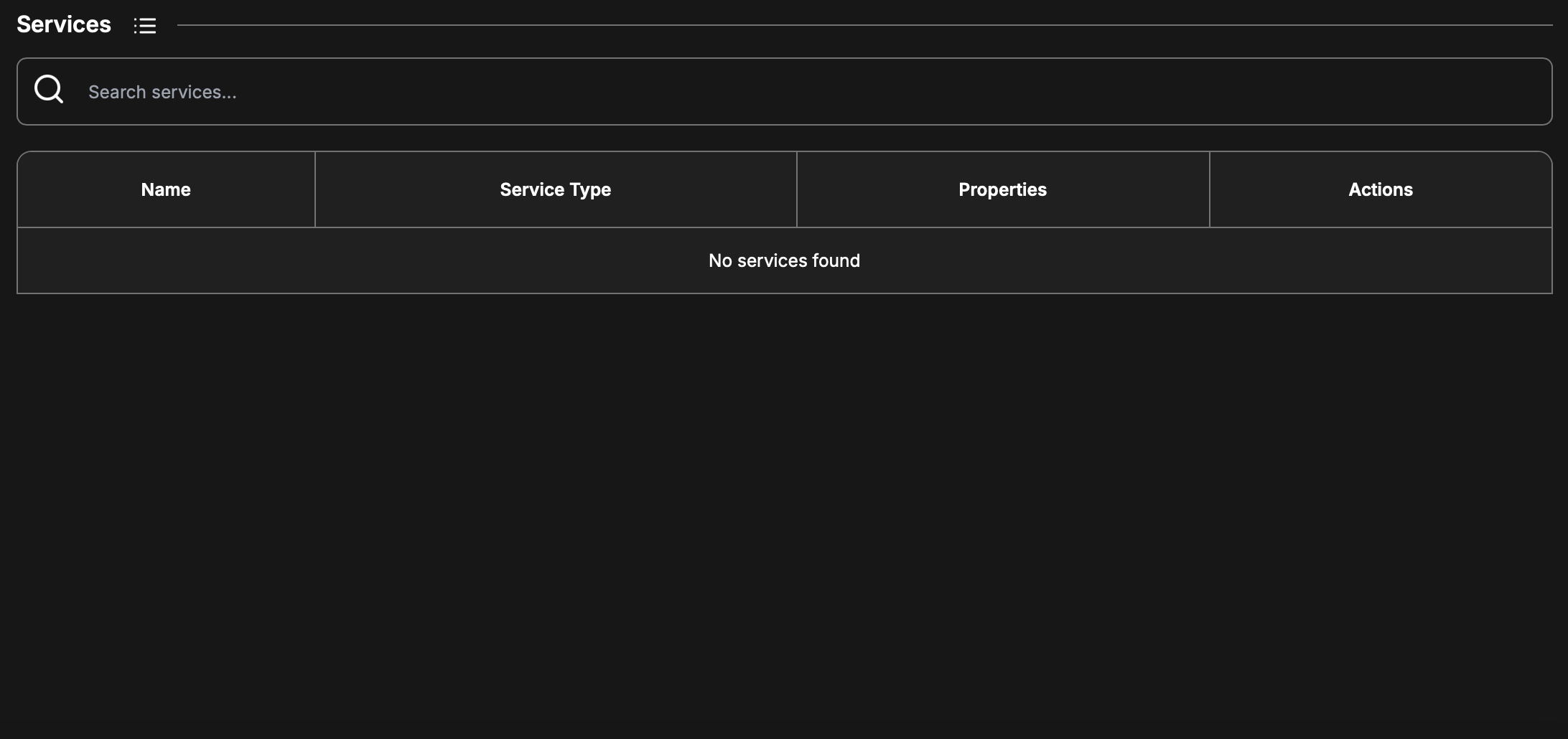1568x739 pixels.
Task: Click the horizontal divider line after Services
Action: coord(862,25)
